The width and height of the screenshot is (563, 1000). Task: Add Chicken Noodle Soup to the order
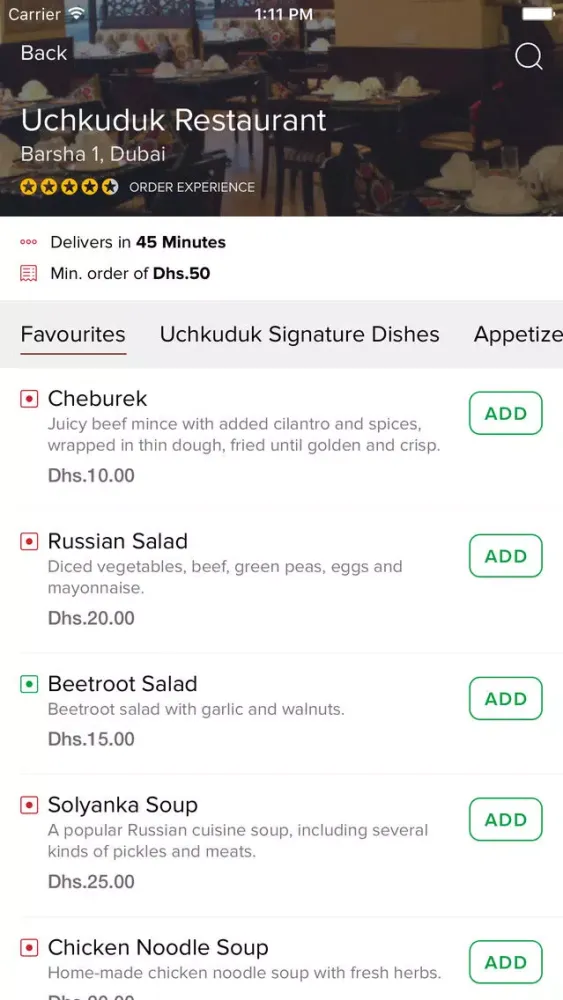(x=506, y=962)
